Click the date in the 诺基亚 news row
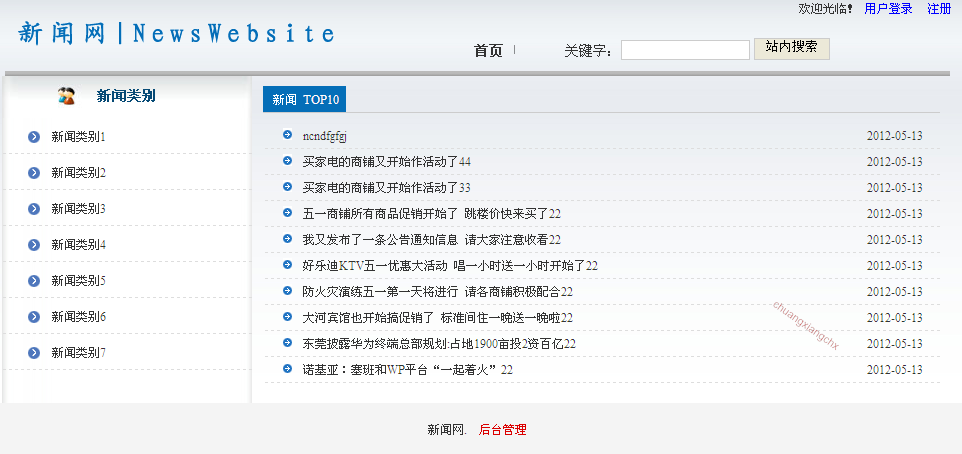Screen dimensions: 962x454 click(x=894, y=370)
